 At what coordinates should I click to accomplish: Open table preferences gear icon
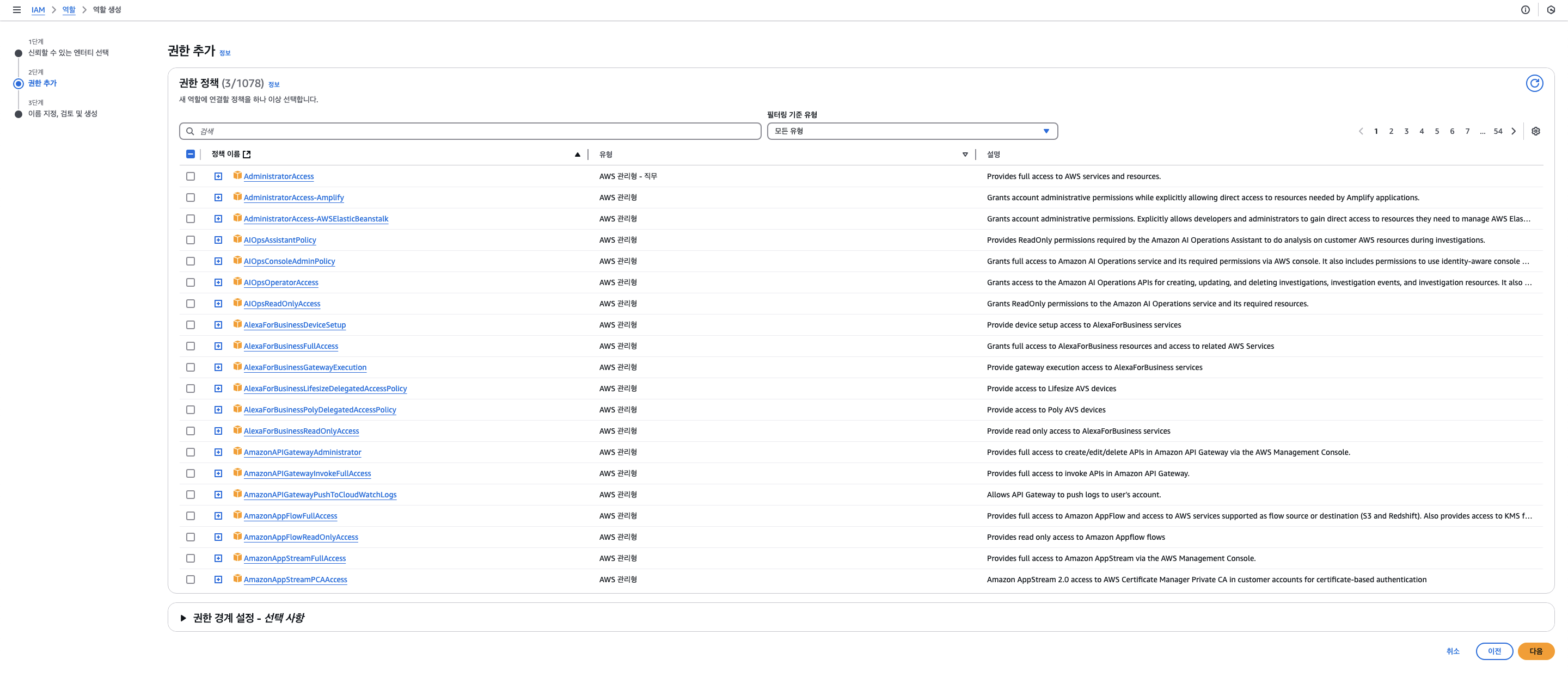pos(1535,132)
